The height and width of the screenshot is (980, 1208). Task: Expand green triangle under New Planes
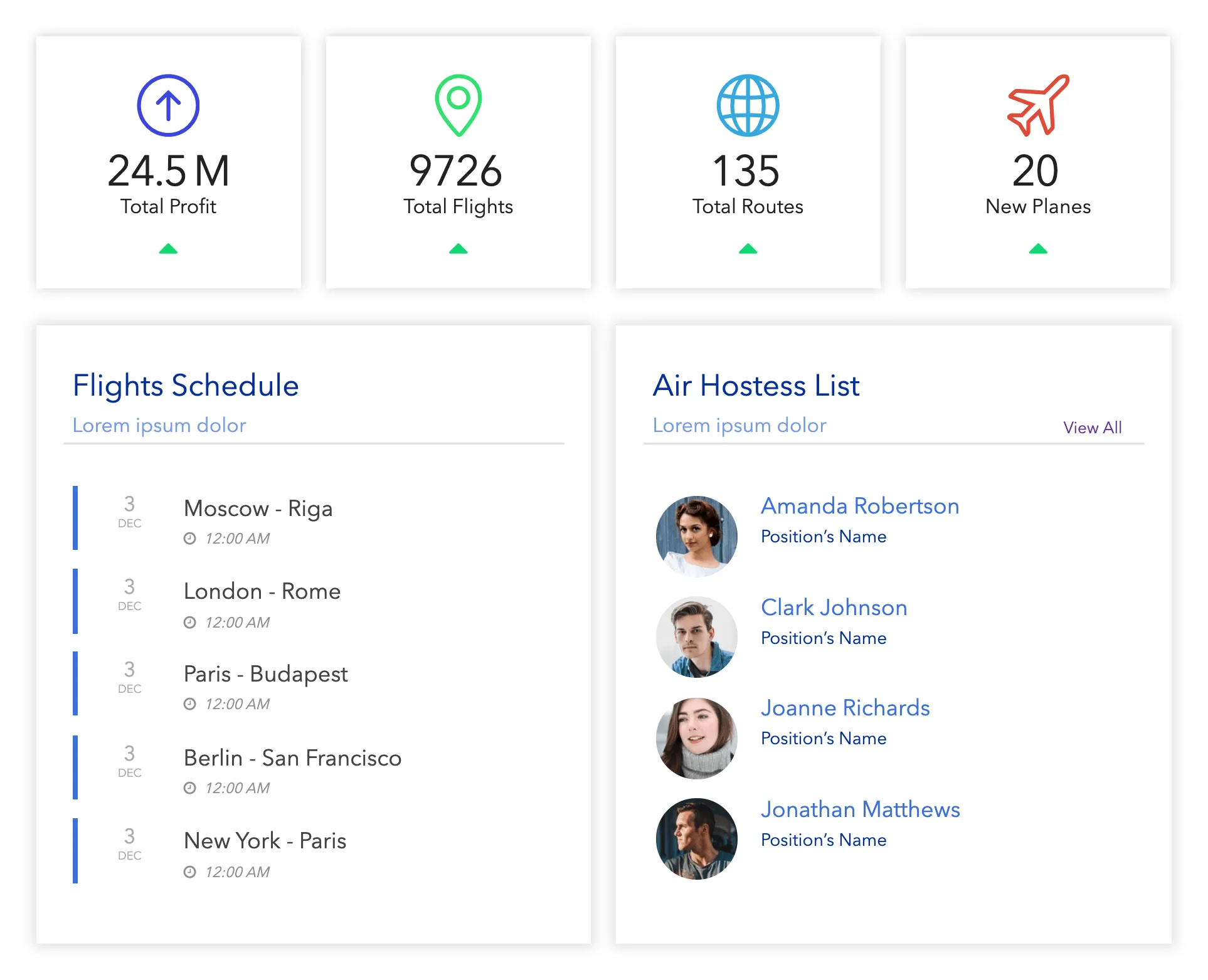[x=1038, y=249]
